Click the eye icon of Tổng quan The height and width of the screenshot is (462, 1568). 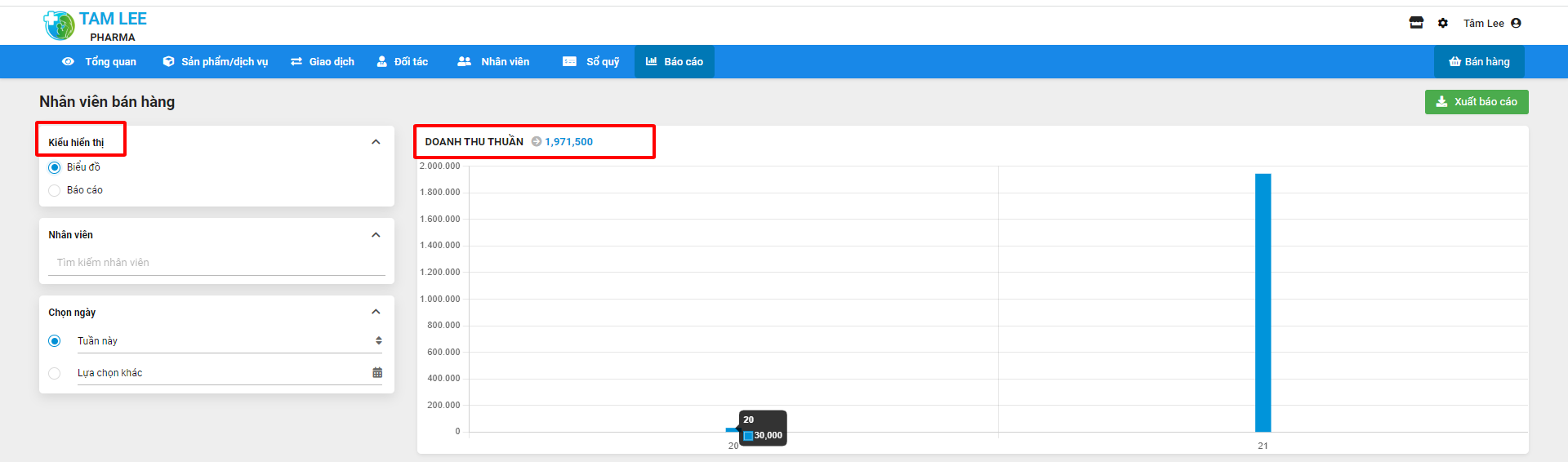pos(68,62)
